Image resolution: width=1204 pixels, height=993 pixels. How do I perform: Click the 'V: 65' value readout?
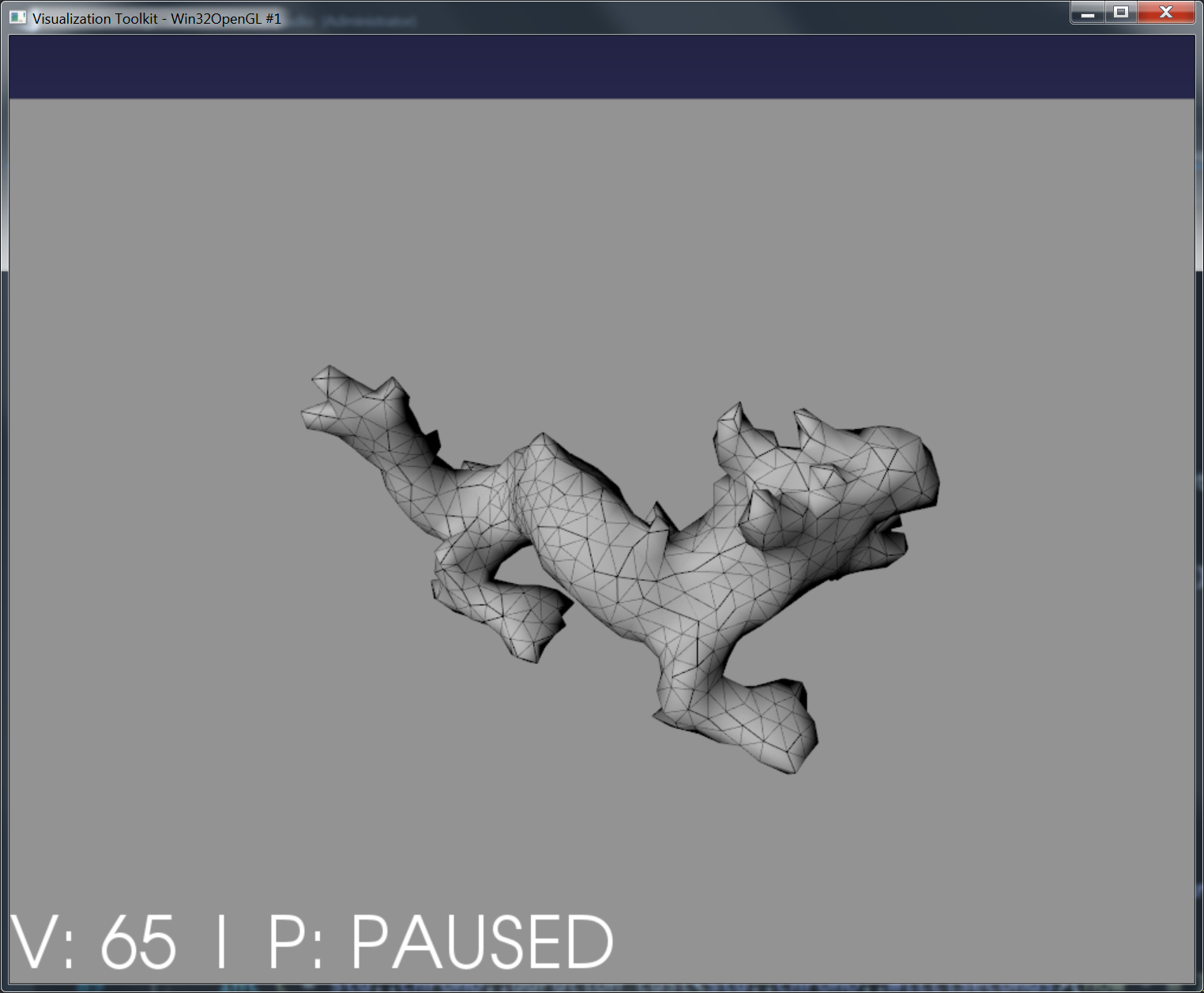pos(93,942)
